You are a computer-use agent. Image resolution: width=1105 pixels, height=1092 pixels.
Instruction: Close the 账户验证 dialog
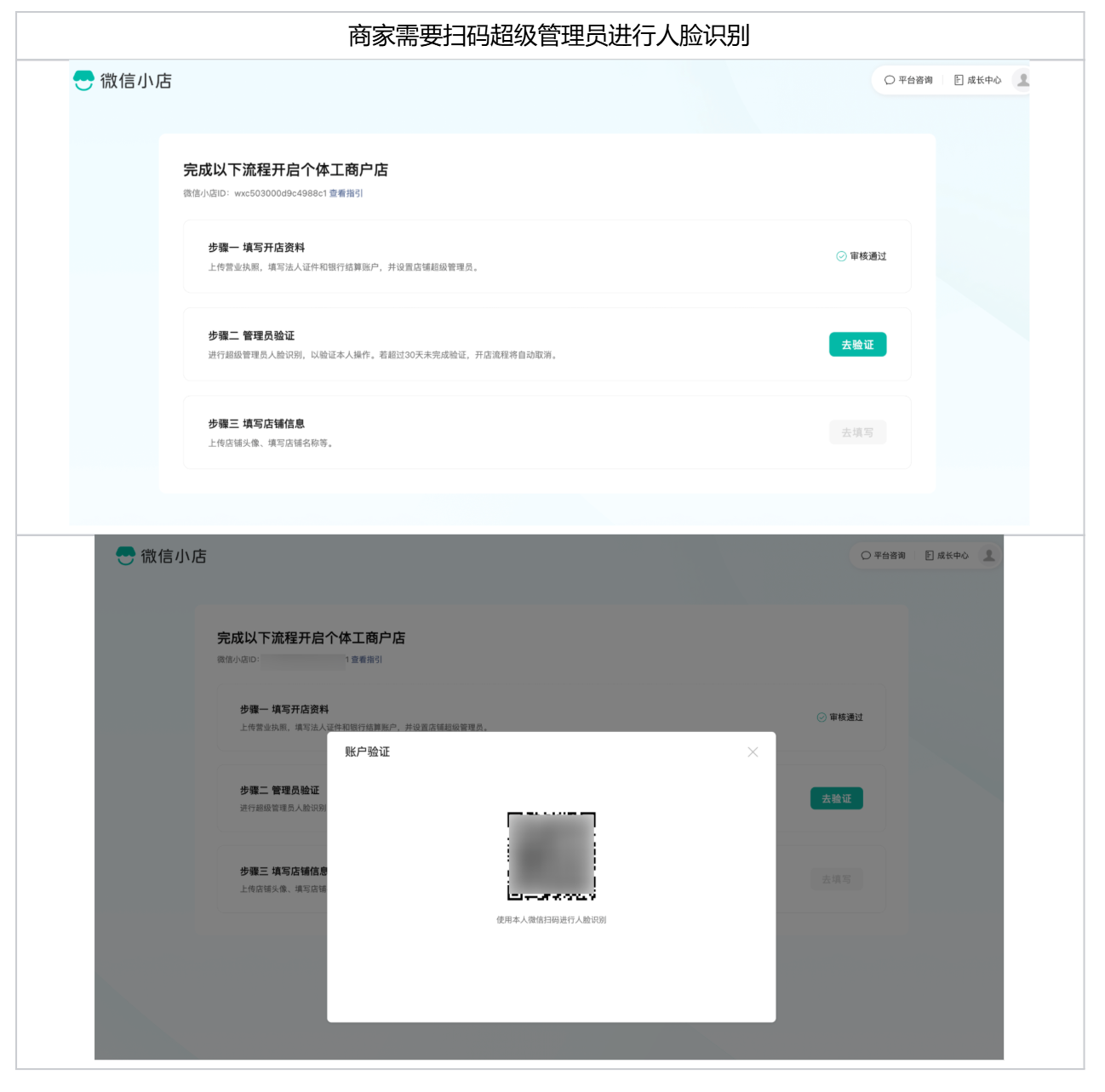point(753,752)
